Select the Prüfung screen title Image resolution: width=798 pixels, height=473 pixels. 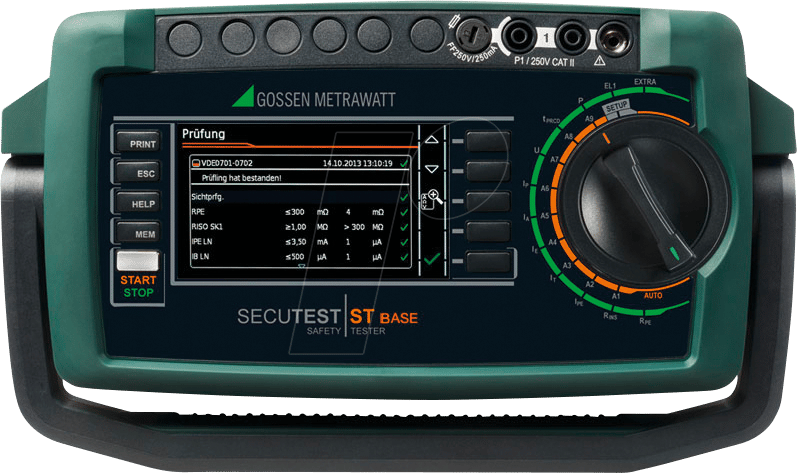204,134
